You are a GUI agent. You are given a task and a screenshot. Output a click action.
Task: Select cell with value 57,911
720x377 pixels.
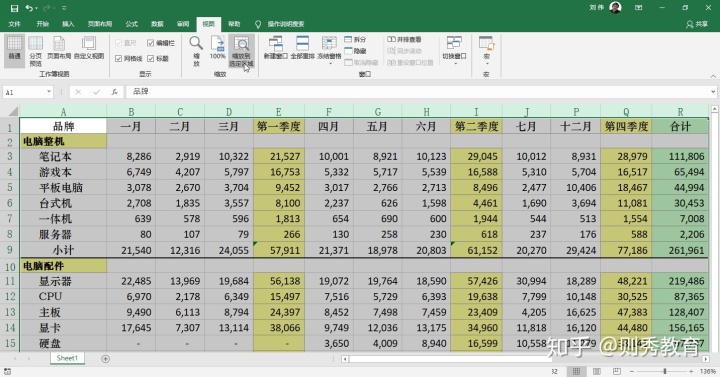279,250
